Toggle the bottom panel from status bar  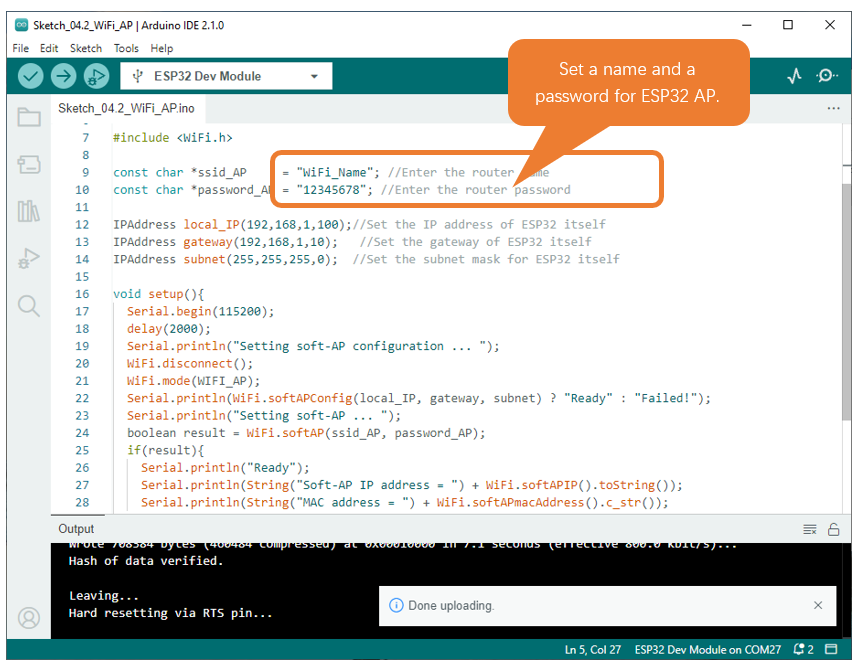click(831, 649)
